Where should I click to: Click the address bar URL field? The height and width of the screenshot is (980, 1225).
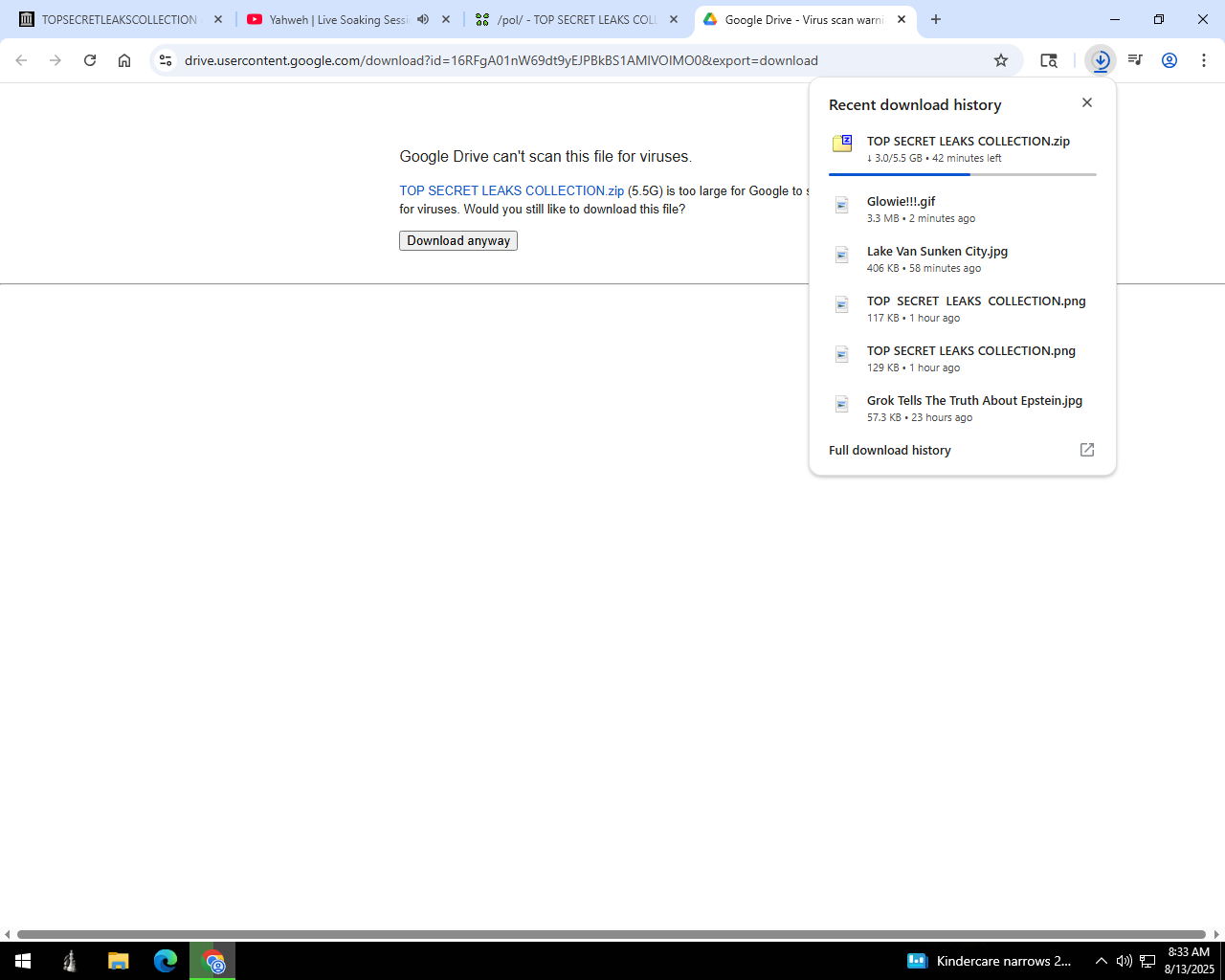click(x=584, y=60)
